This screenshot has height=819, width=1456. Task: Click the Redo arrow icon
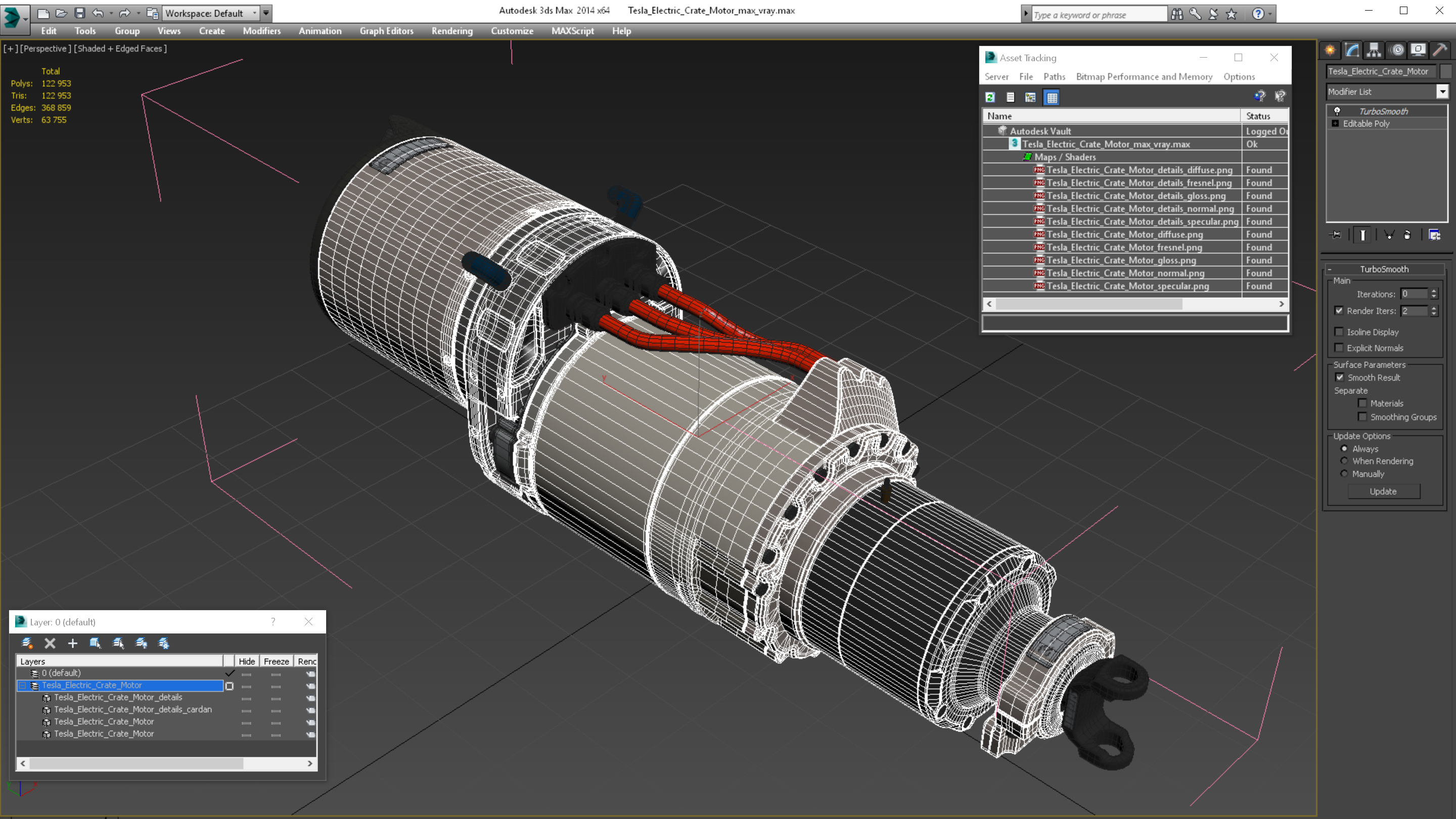click(x=124, y=13)
